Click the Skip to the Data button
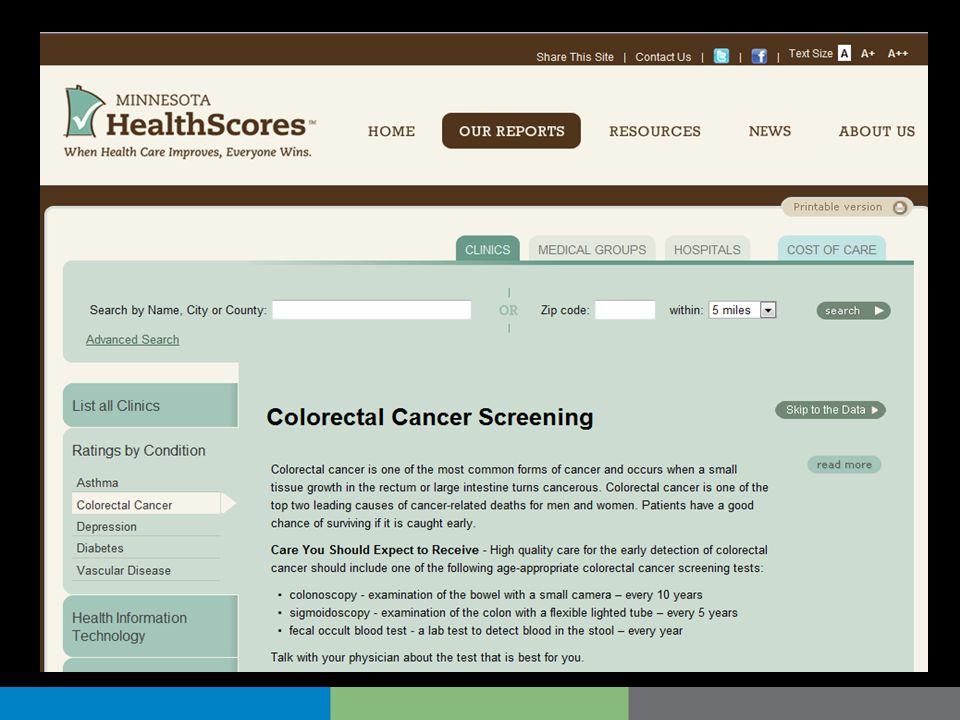960x720 pixels. pyautogui.click(x=830, y=410)
